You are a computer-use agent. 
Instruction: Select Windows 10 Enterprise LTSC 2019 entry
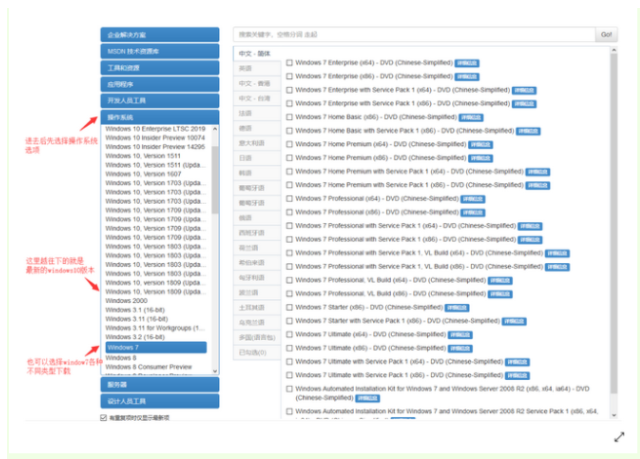point(155,129)
